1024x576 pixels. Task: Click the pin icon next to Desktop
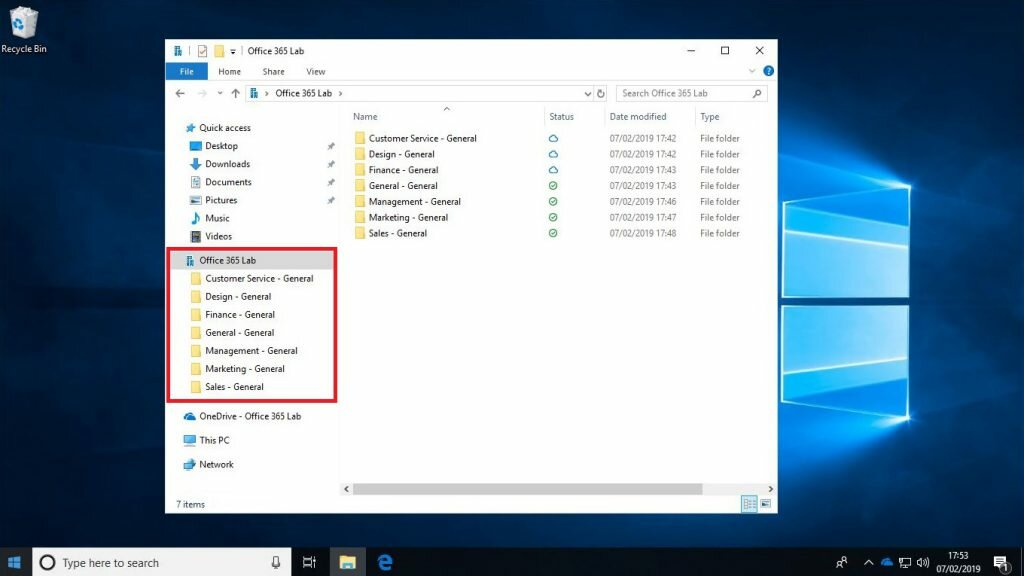coord(331,146)
